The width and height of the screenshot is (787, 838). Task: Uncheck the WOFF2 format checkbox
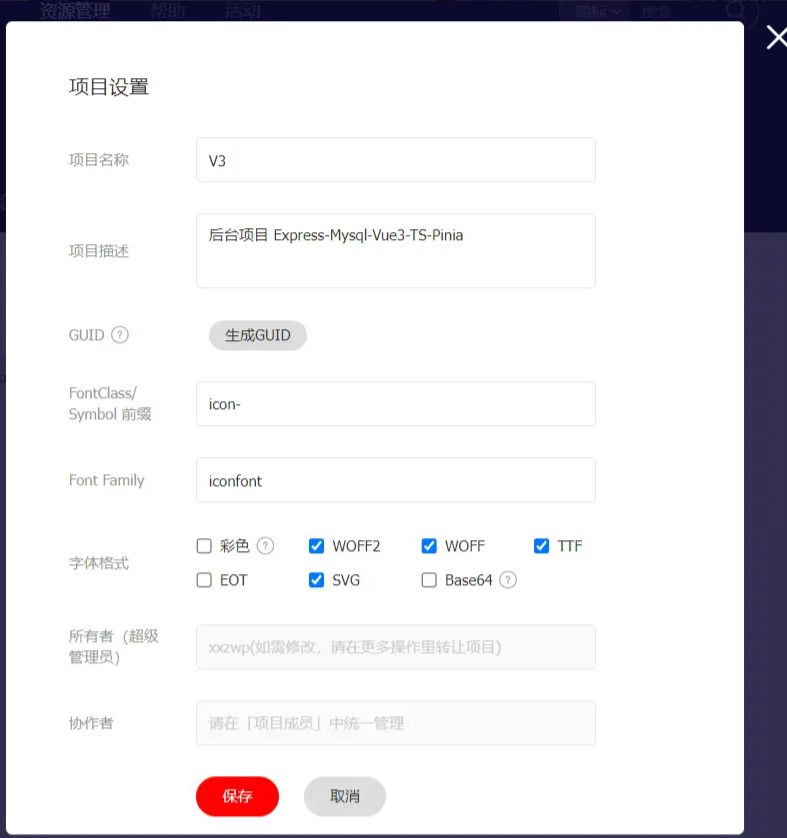tap(316, 546)
